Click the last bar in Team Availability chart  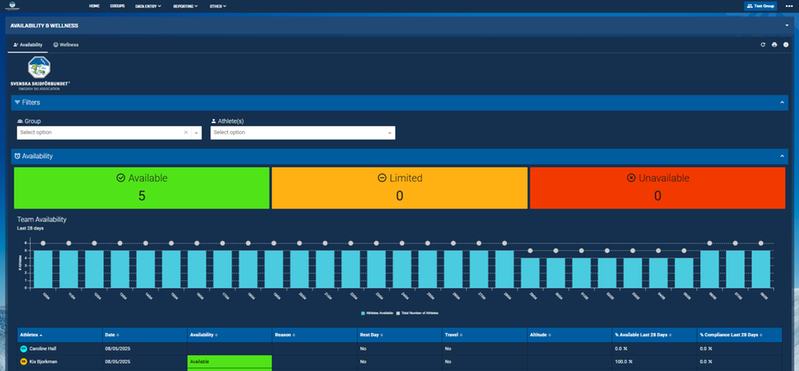(x=761, y=269)
